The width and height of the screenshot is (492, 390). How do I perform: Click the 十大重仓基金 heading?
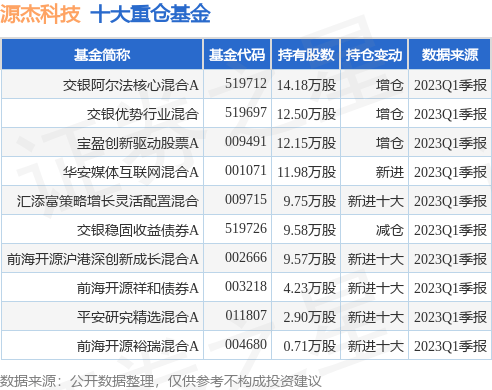point(150,14)
